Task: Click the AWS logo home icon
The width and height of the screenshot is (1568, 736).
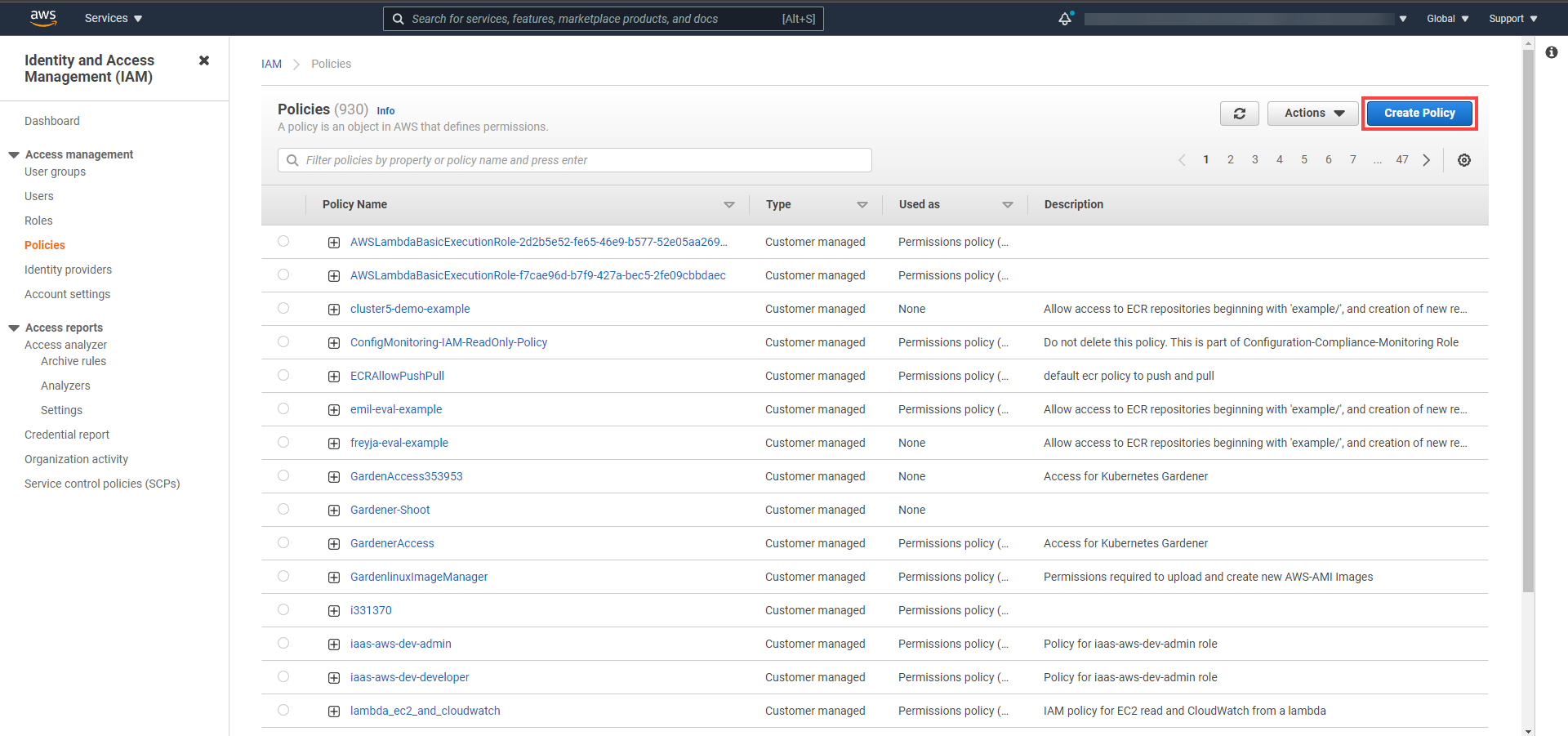Action: coord(43,18)
